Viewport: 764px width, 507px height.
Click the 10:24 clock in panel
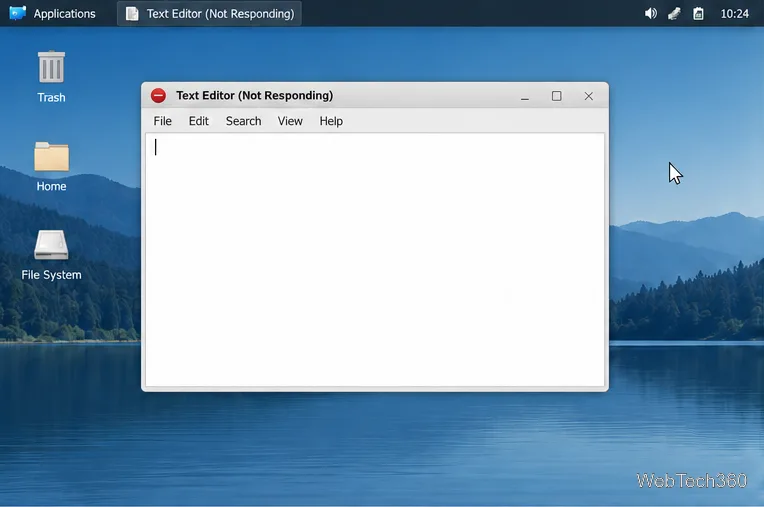point(734,14)
